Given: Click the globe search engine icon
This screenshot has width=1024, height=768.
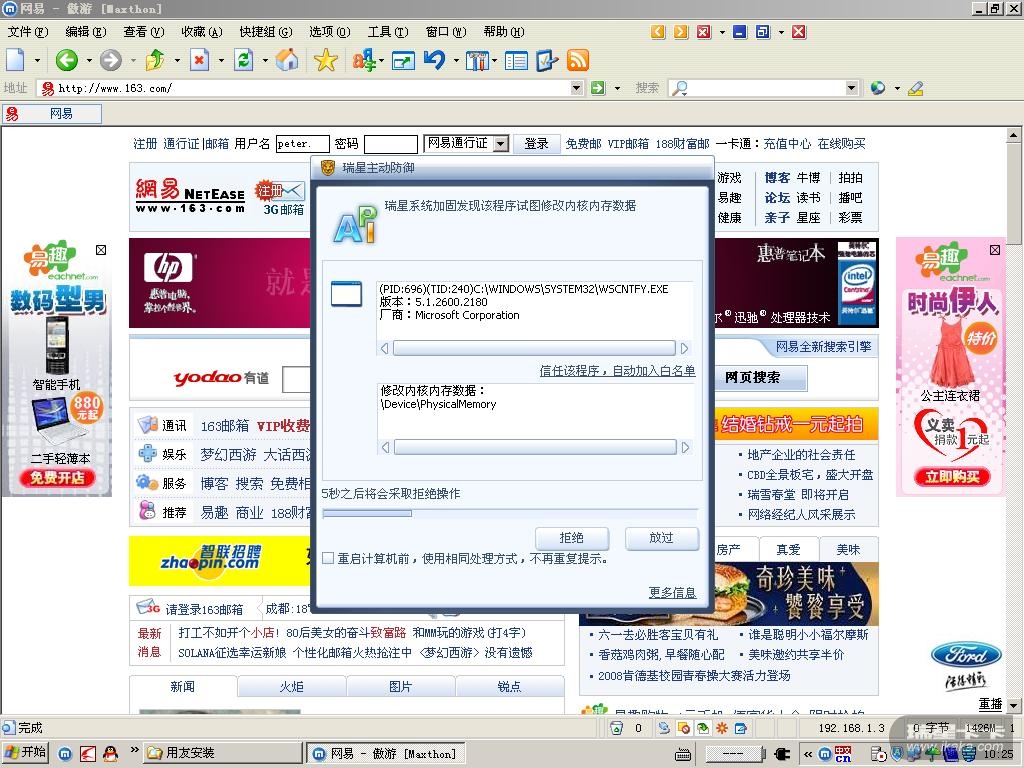Looking at the screenshot, I should coord(878,88).
